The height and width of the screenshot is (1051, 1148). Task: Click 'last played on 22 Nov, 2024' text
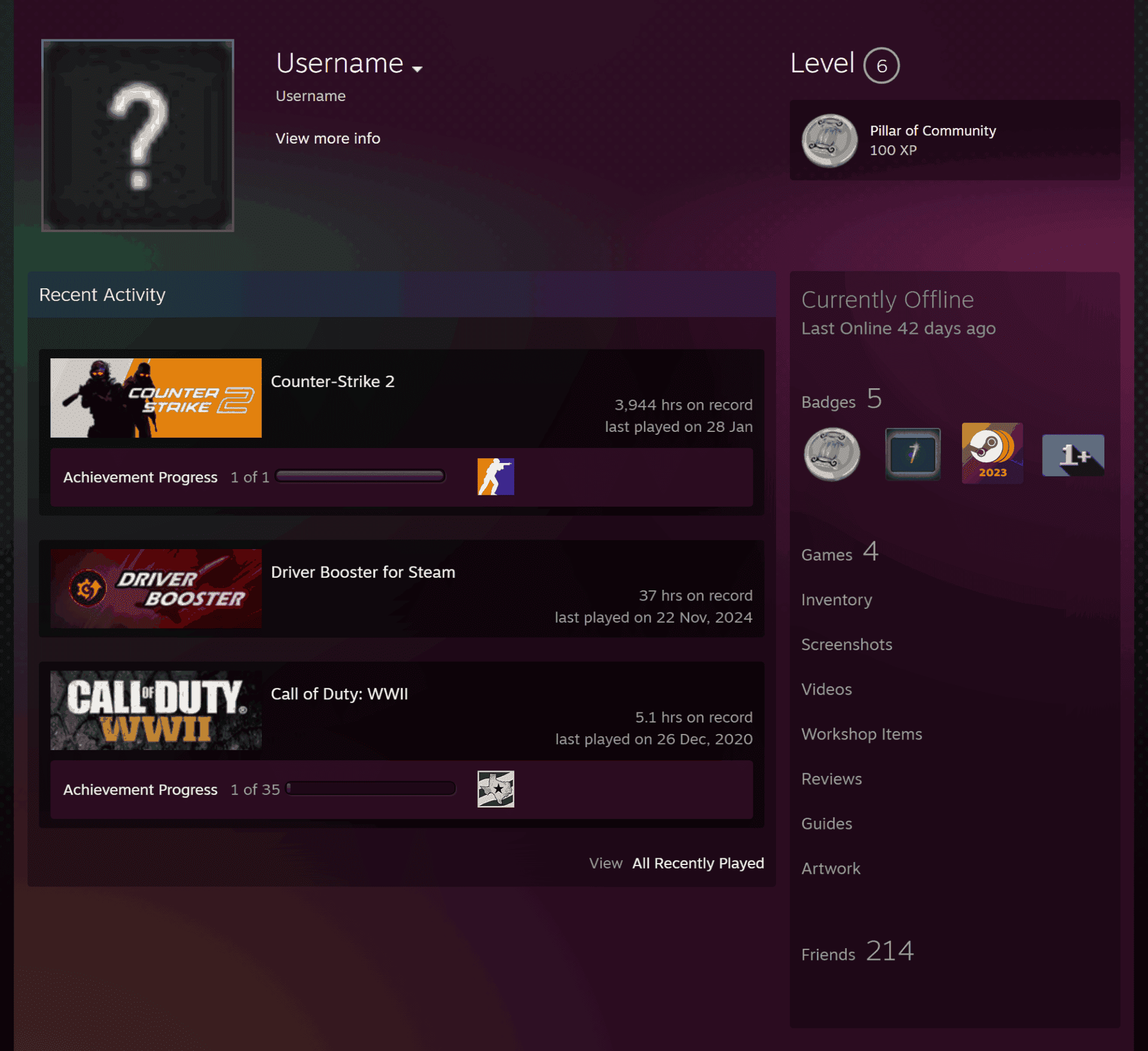[654, 617]
